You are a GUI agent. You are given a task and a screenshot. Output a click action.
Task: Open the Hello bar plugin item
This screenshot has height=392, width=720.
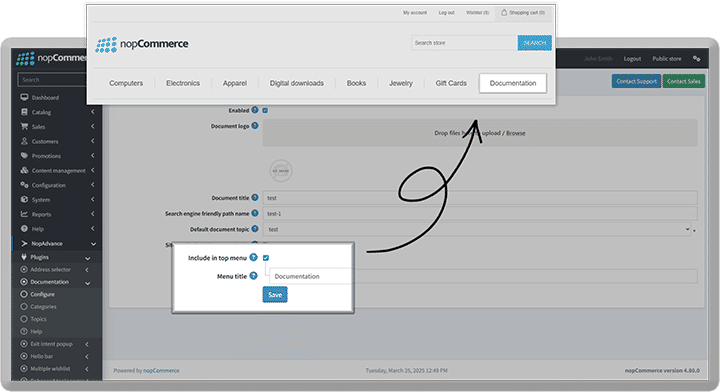pos(41,356)
